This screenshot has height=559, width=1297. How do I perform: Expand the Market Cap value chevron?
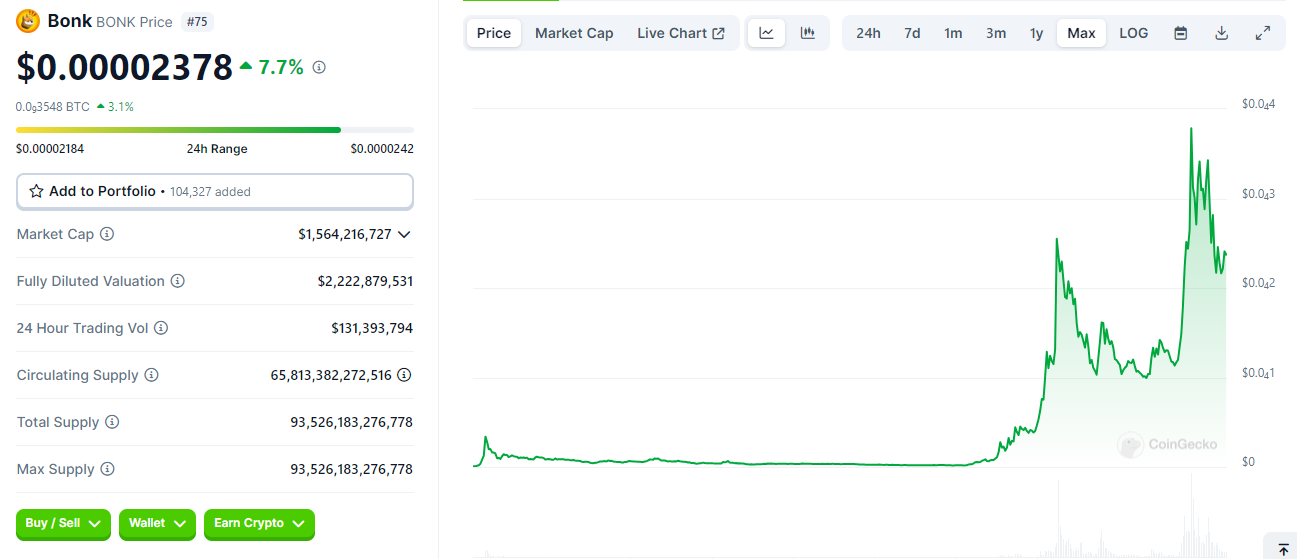click(404, 234)
